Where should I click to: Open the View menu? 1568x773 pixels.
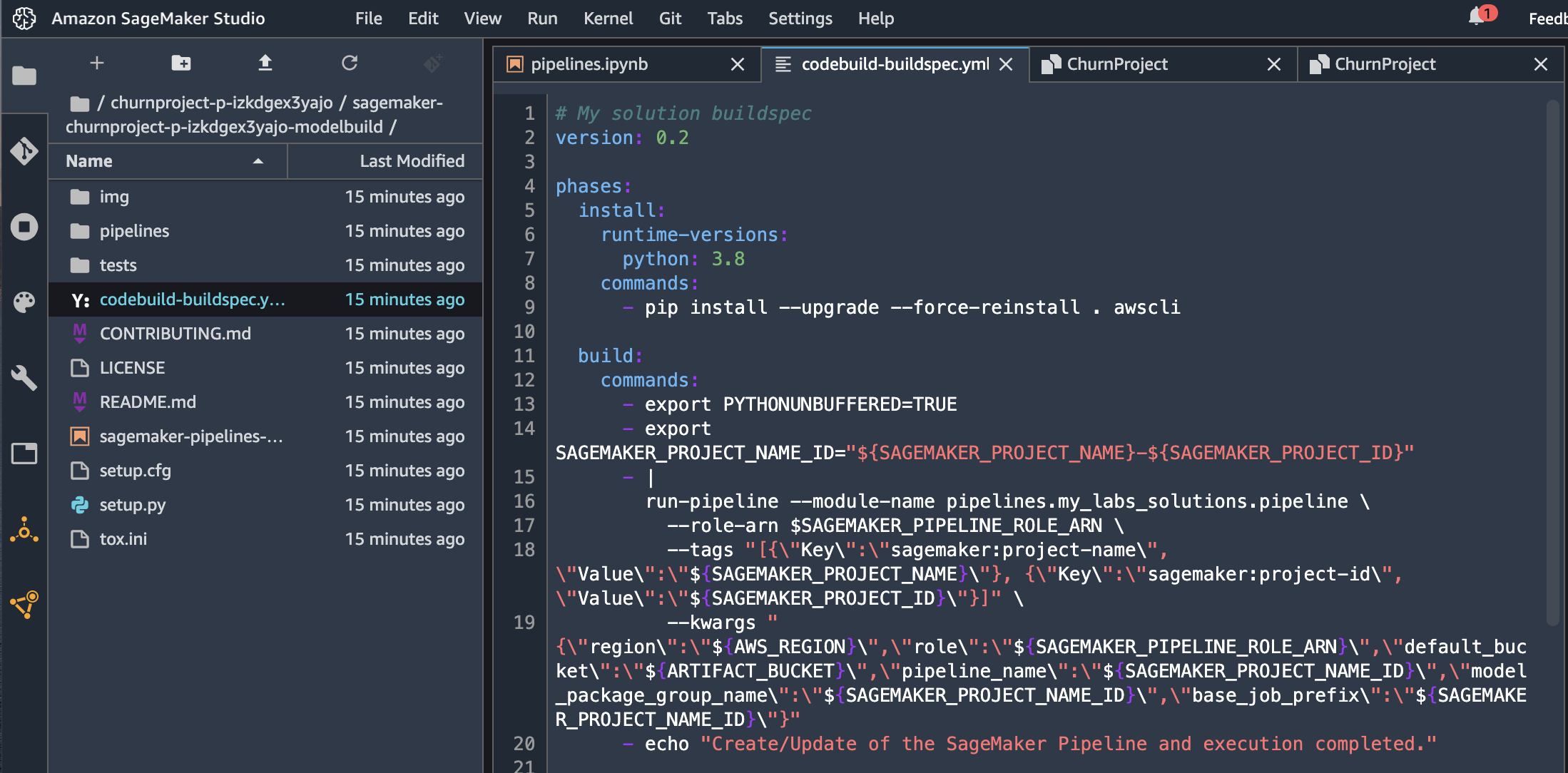tap(482, 19)
